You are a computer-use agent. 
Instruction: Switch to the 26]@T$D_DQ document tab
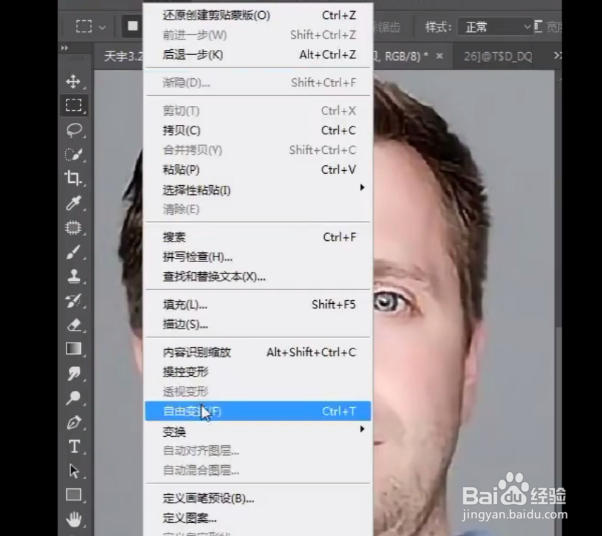pyautogui.click(x=498, y=57)
